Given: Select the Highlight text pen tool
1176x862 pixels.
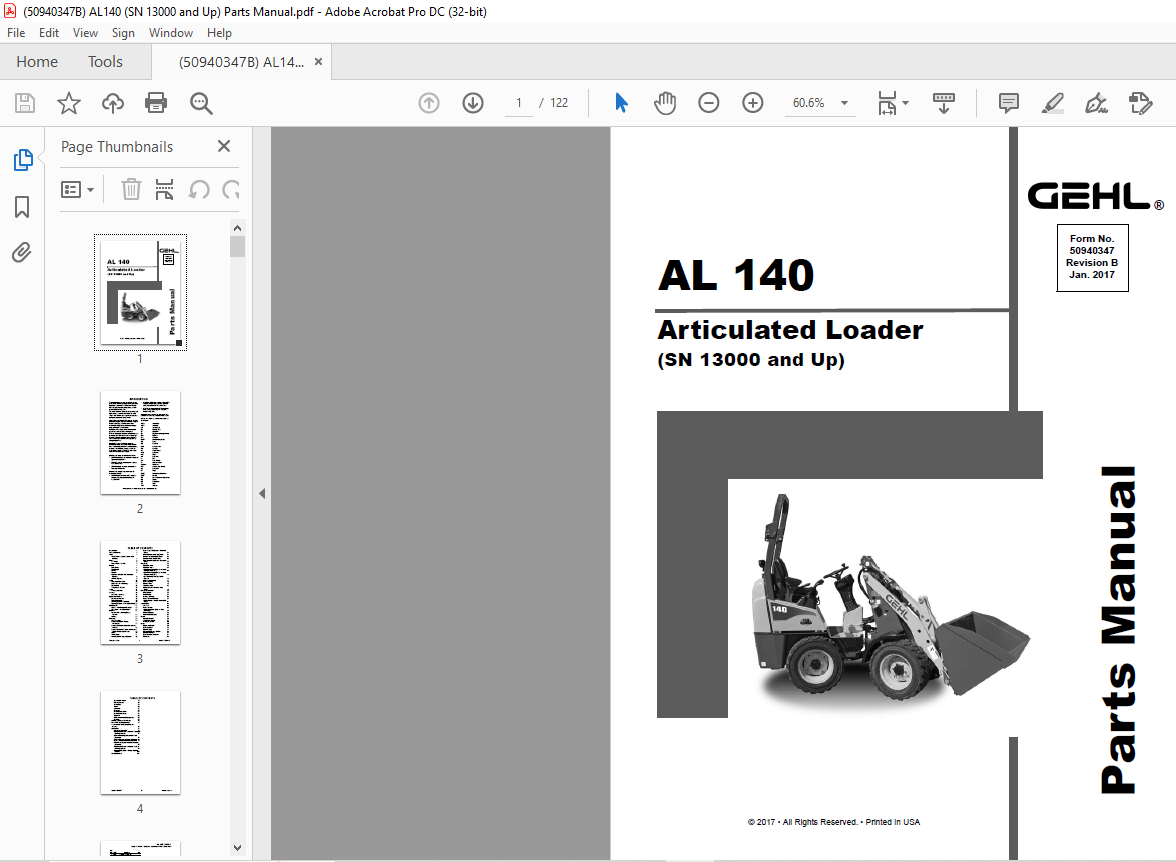Looking at the screenshot, I should click(x=1053, y=103).
